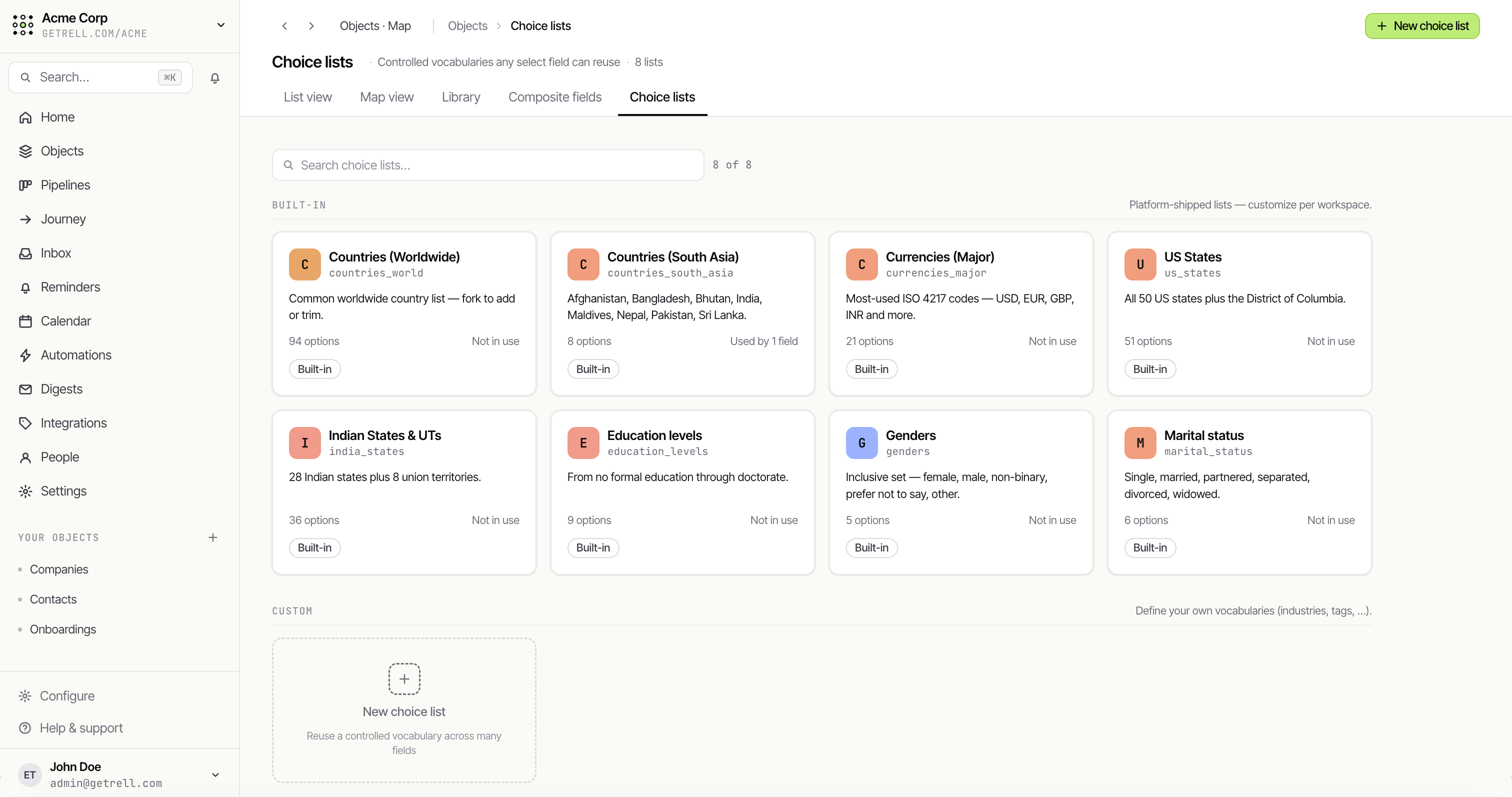Click the Home house icon
Screen dimensions: 1512x797
[x=25, y=117]
